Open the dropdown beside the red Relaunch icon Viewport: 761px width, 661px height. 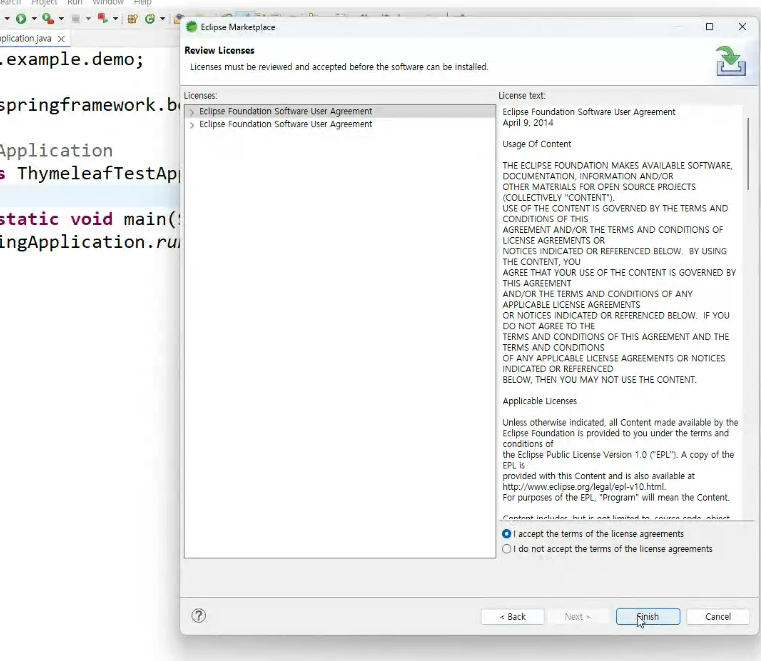[116, 19]
